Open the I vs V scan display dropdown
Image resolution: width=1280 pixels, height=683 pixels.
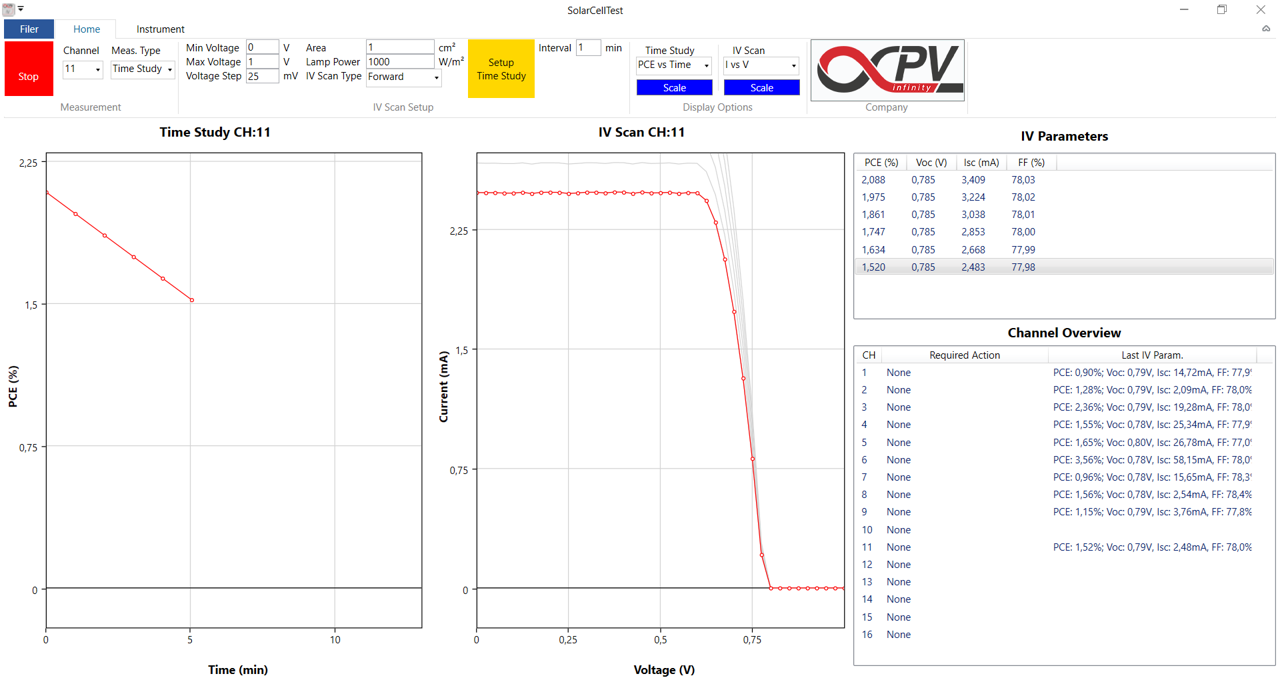pos(760,64)
